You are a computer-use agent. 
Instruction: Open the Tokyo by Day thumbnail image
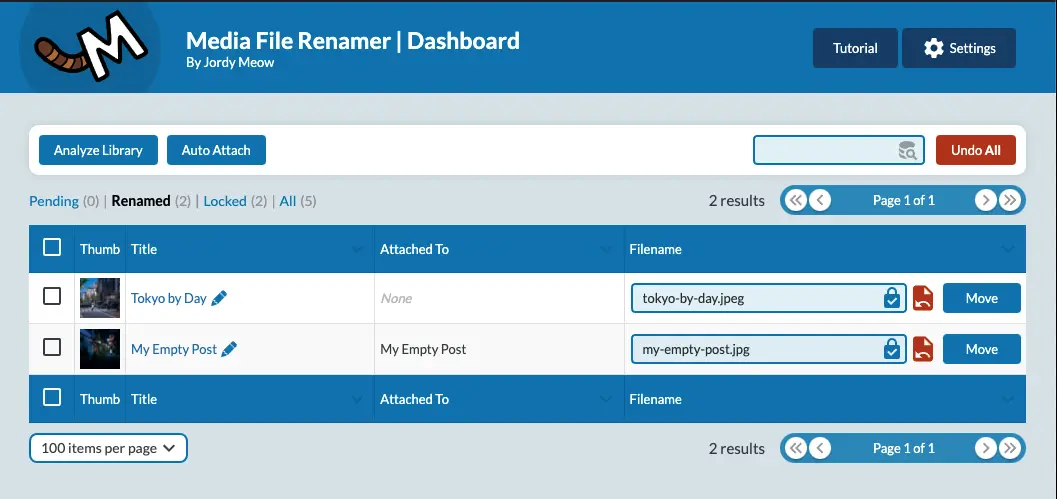(x=100, y=298)
